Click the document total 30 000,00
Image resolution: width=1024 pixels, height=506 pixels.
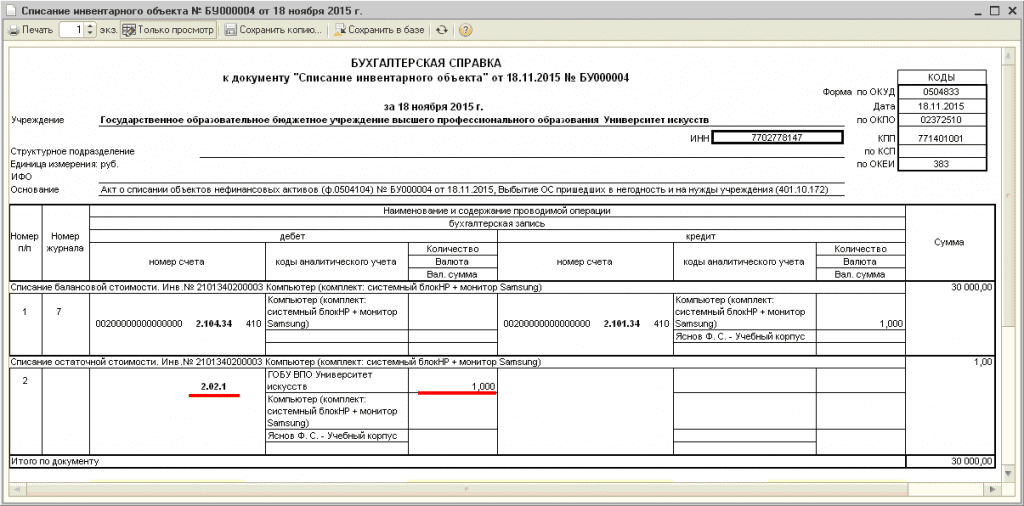click(x=971, y=462)
